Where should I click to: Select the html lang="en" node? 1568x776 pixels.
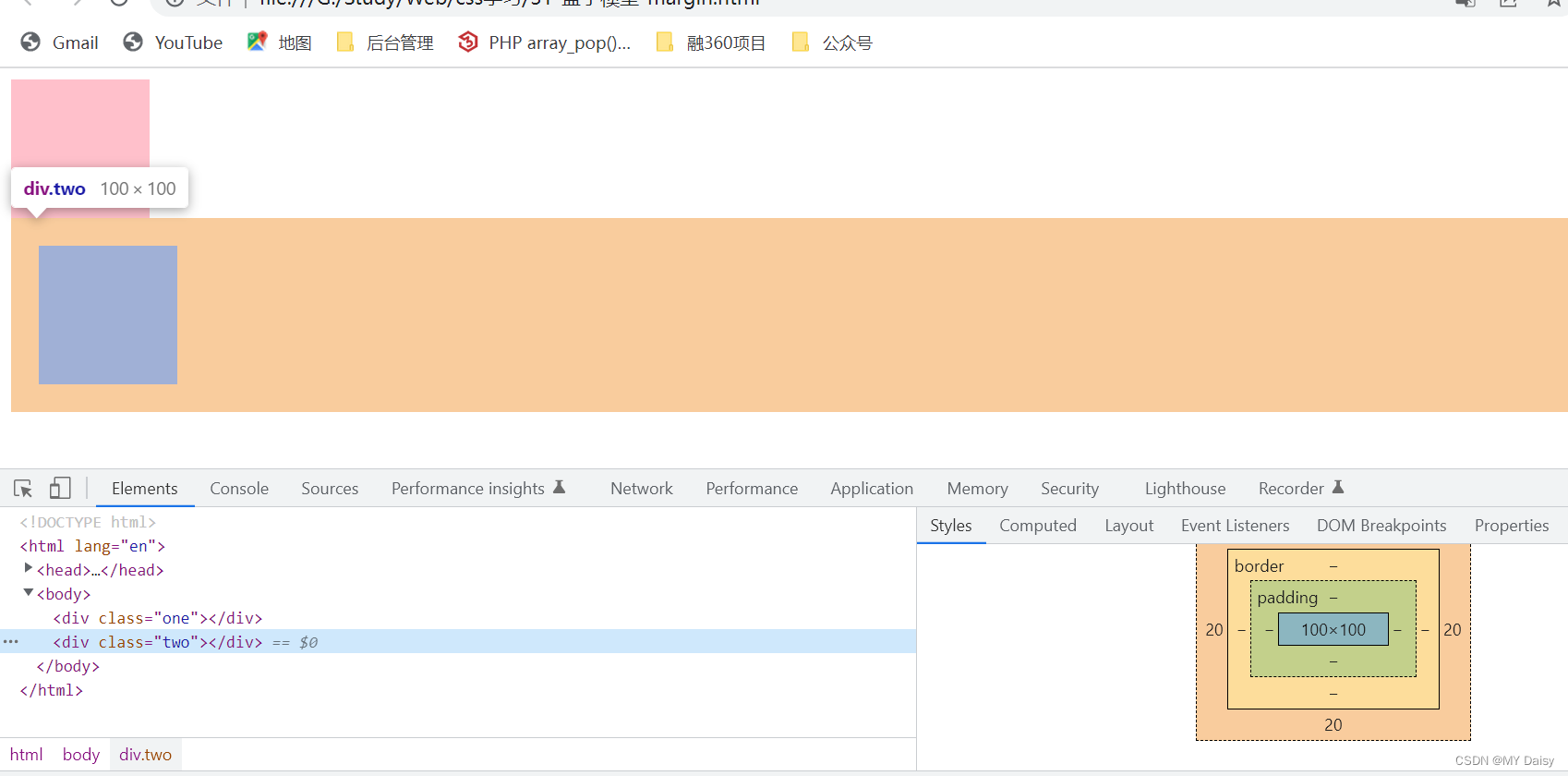click(92, 546)
